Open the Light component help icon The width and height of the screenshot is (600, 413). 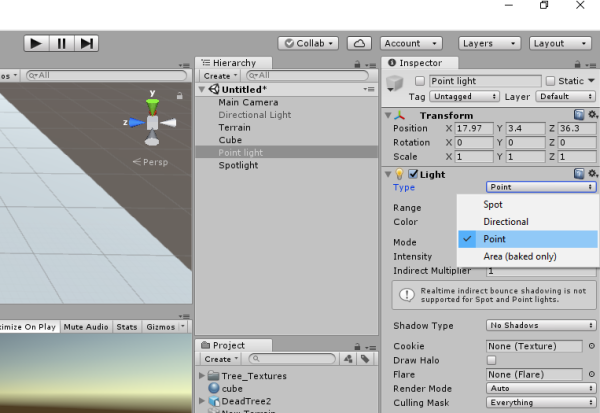click(580, 174)
